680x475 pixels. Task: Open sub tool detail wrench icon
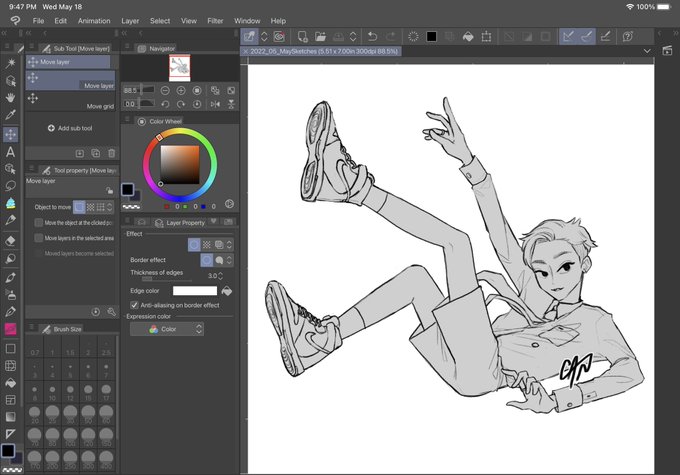(x=111, y=312)
